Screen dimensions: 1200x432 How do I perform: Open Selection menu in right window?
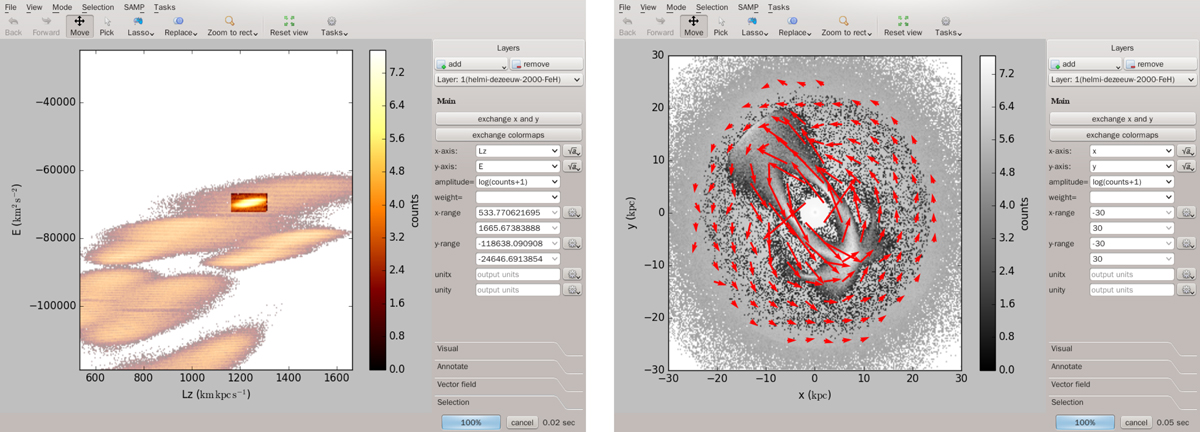click(x=712, y=7)
